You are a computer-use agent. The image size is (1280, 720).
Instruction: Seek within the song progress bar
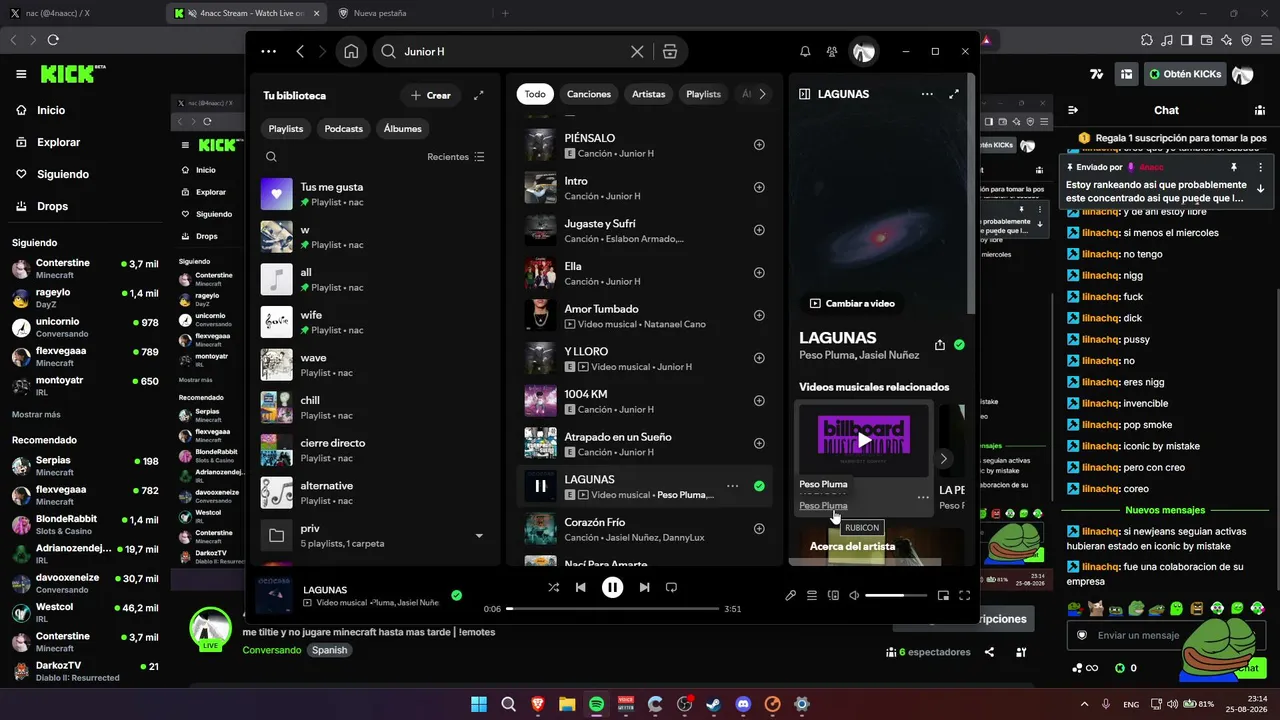(613, 608)
